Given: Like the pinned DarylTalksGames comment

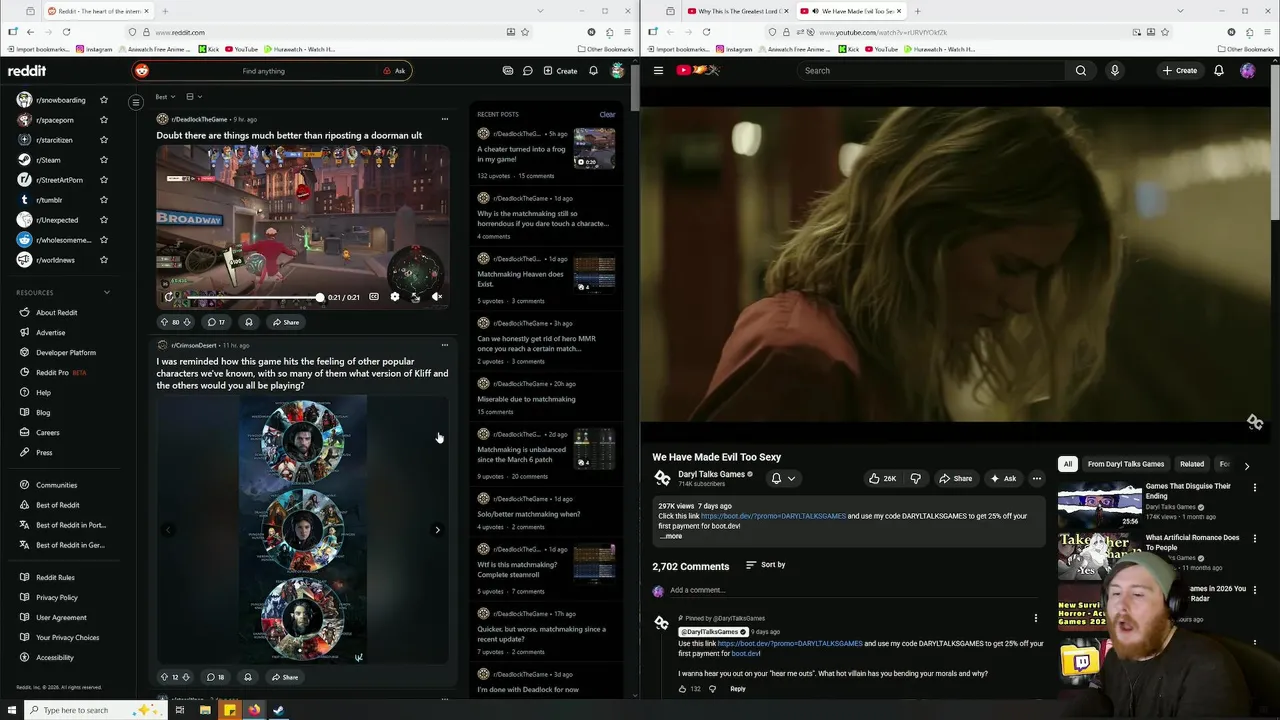Looking at the screenshot, I should tap(684, 689).
